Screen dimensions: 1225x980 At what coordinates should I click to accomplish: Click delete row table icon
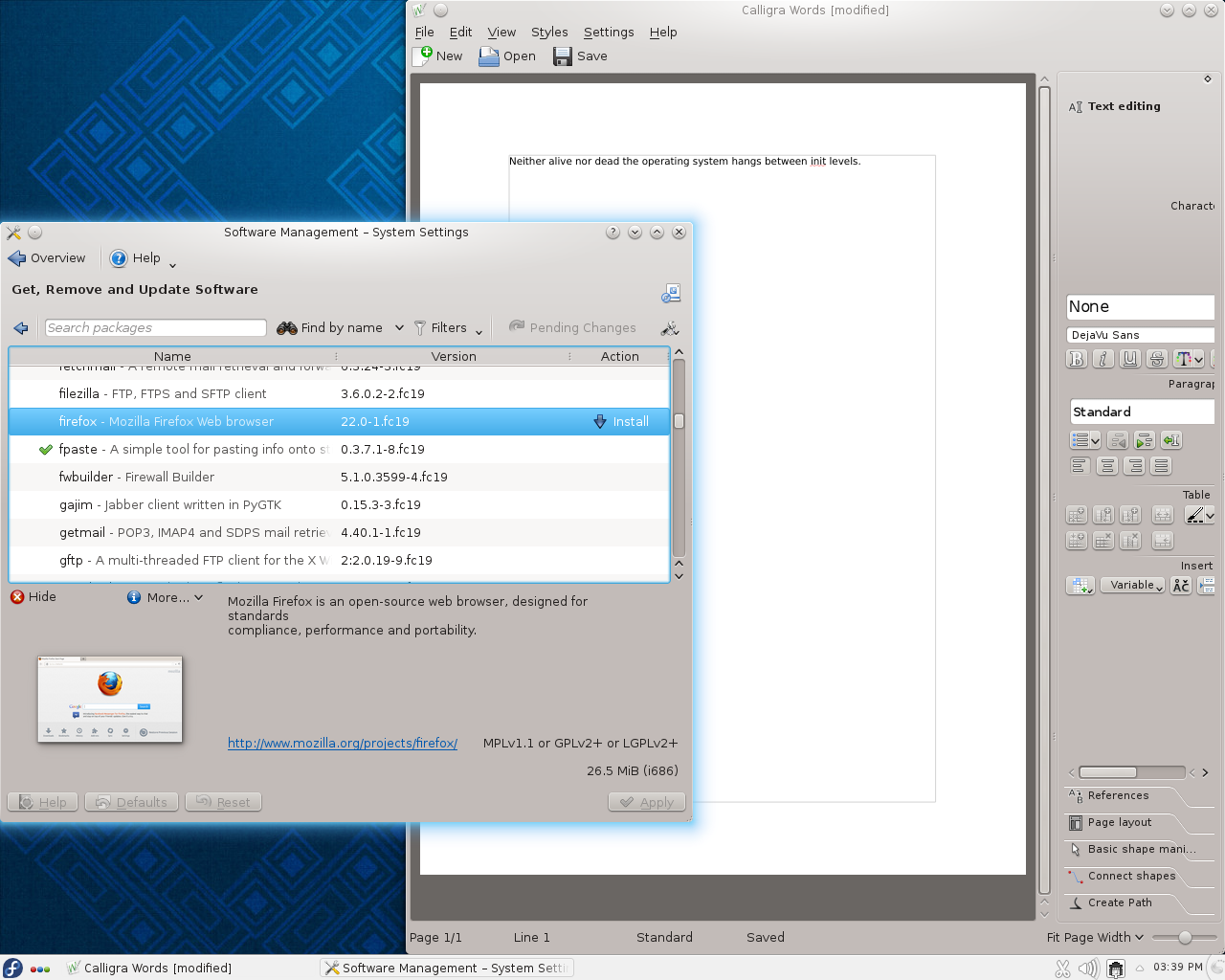(1103, 541)
